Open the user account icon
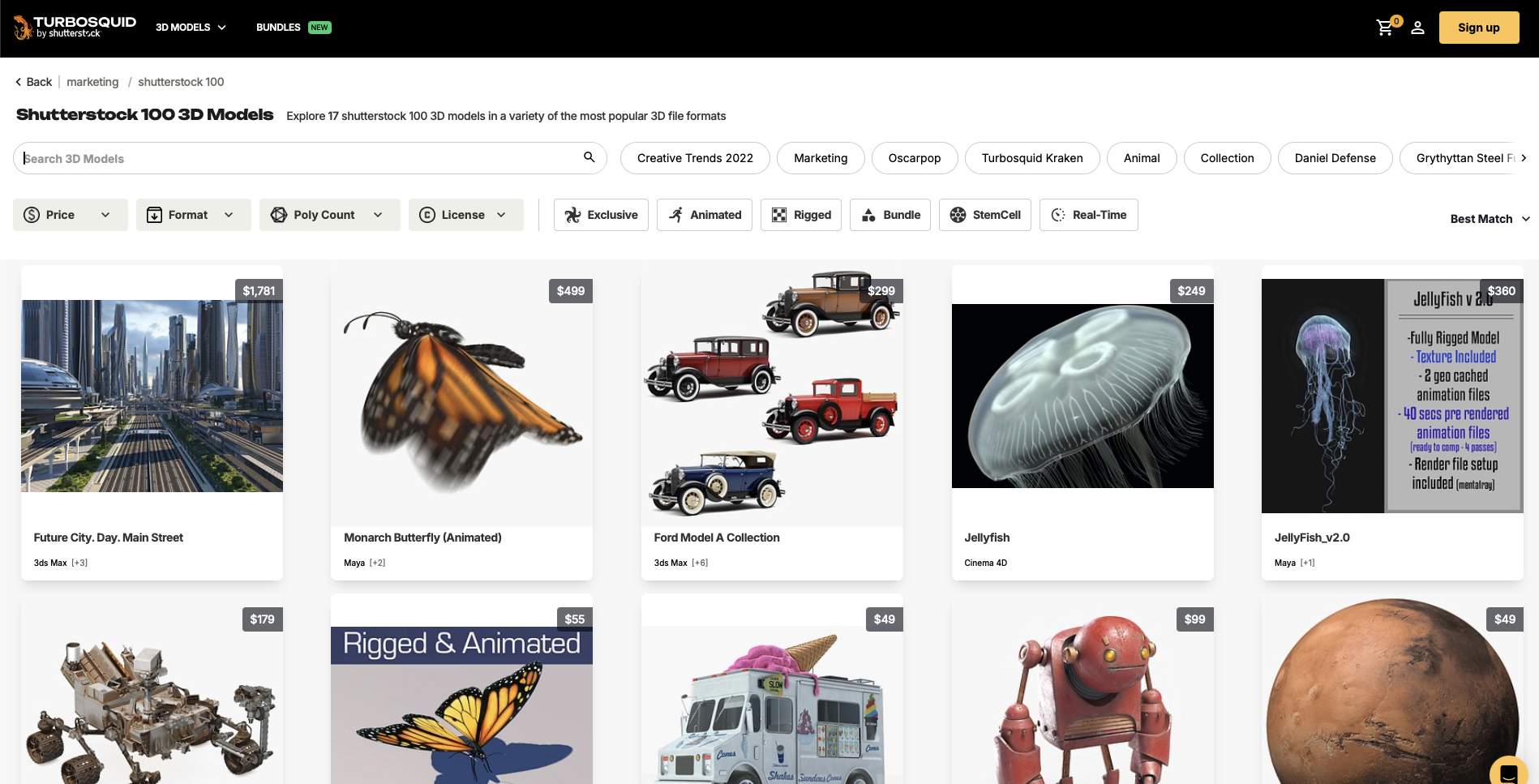This screenshot has height=784, width=1539. 1417,28
